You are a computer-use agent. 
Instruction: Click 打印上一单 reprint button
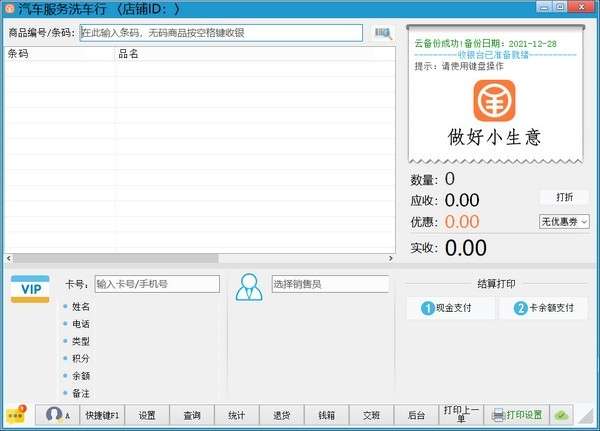[x=461, y=415]
